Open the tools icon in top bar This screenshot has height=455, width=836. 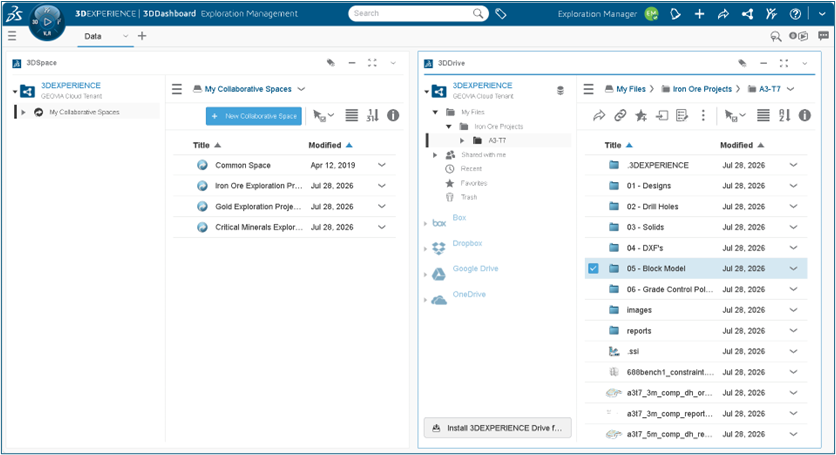771,14
